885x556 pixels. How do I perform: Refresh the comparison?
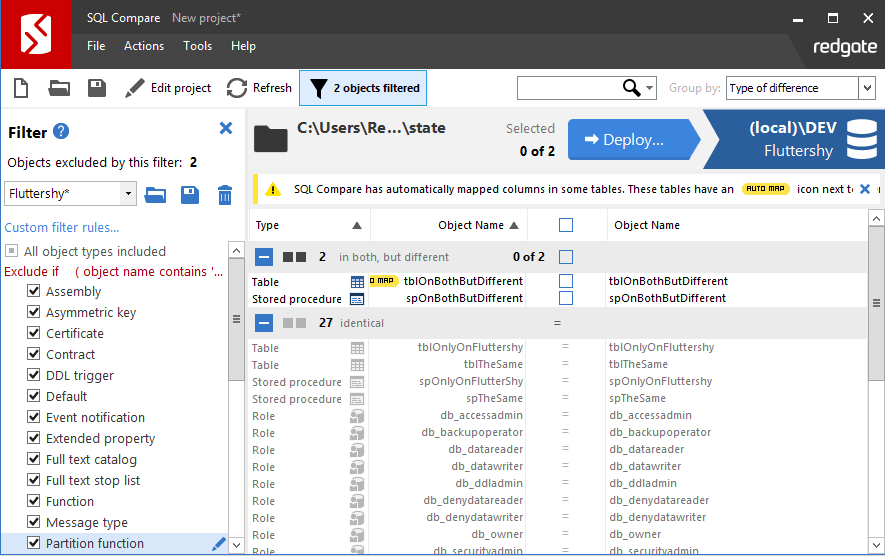pyautogui.click(x=259, y=88)
